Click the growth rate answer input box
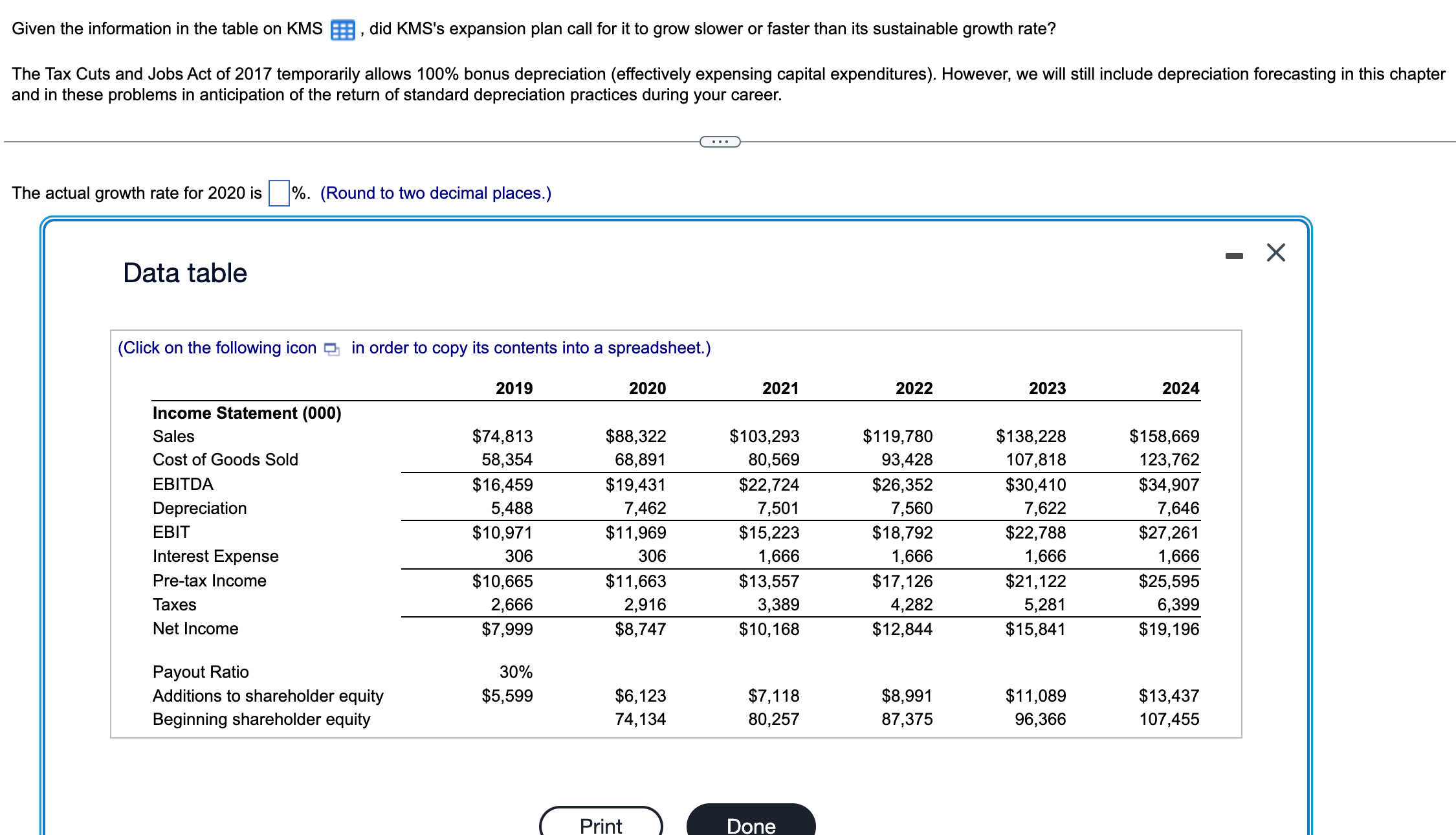 (278, 192)
